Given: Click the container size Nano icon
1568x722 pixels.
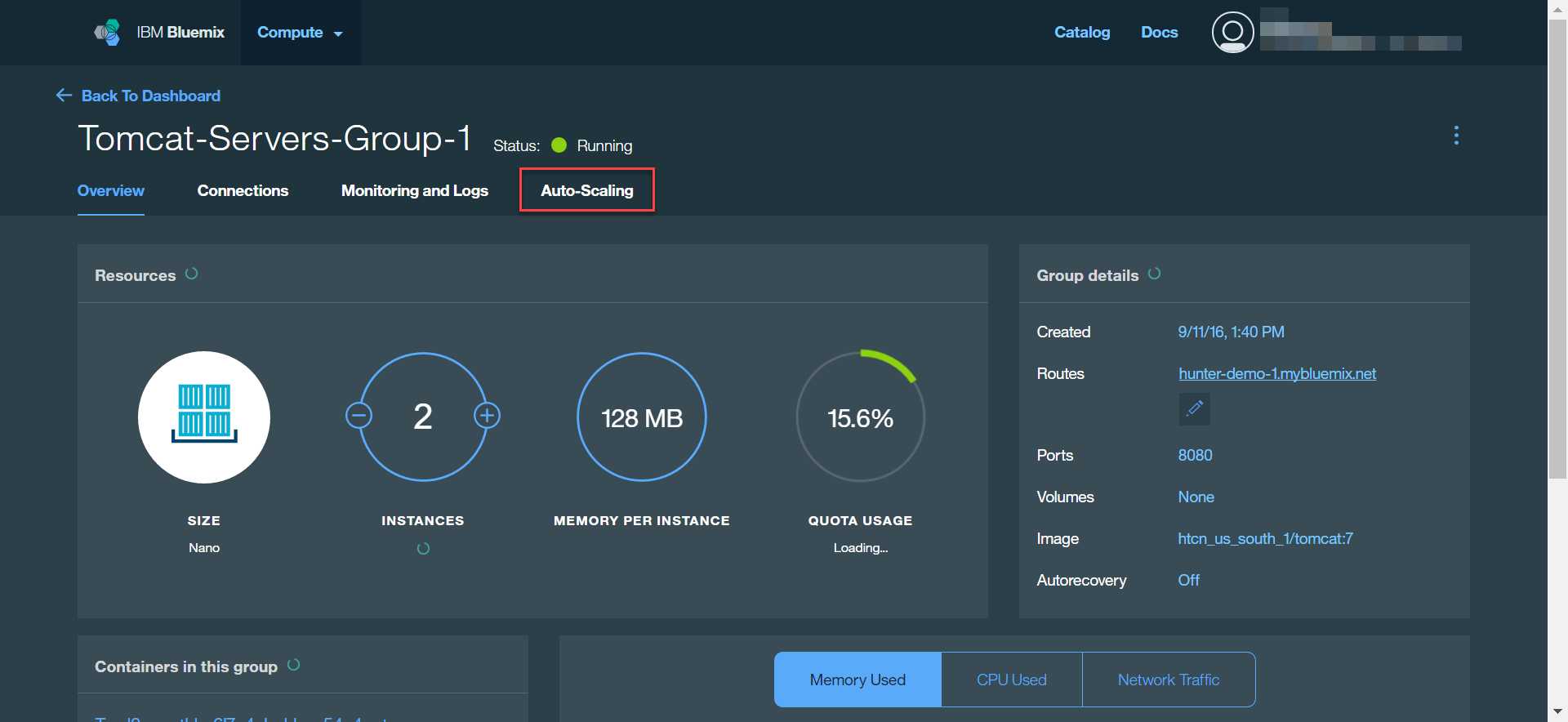Looking at the screenshot, I should tap(204, 417).
